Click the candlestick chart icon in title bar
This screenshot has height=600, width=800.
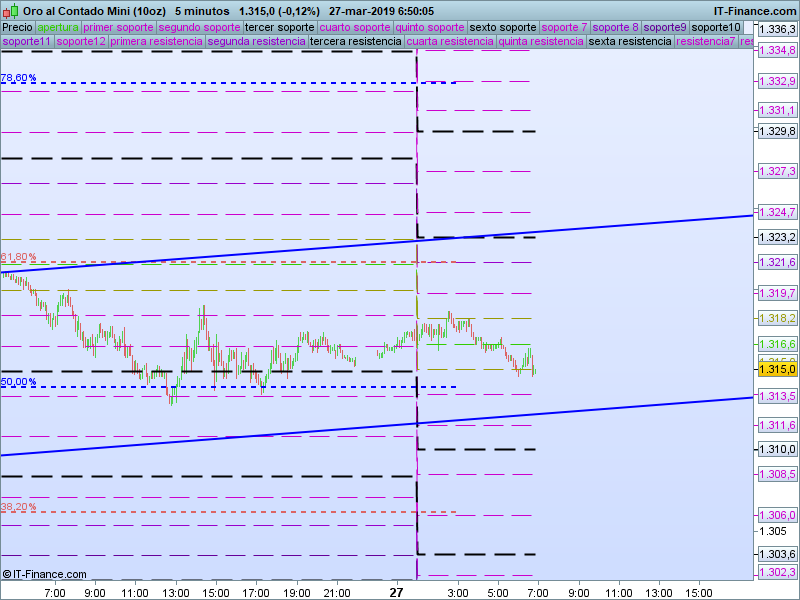pyautogui.click(x=10, y=10)
